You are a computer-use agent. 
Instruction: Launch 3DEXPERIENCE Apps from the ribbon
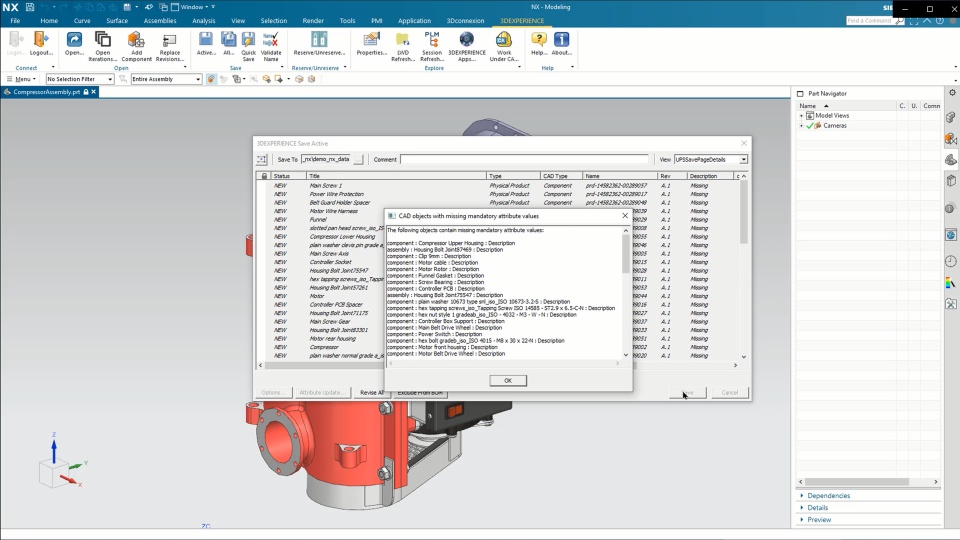467,46
